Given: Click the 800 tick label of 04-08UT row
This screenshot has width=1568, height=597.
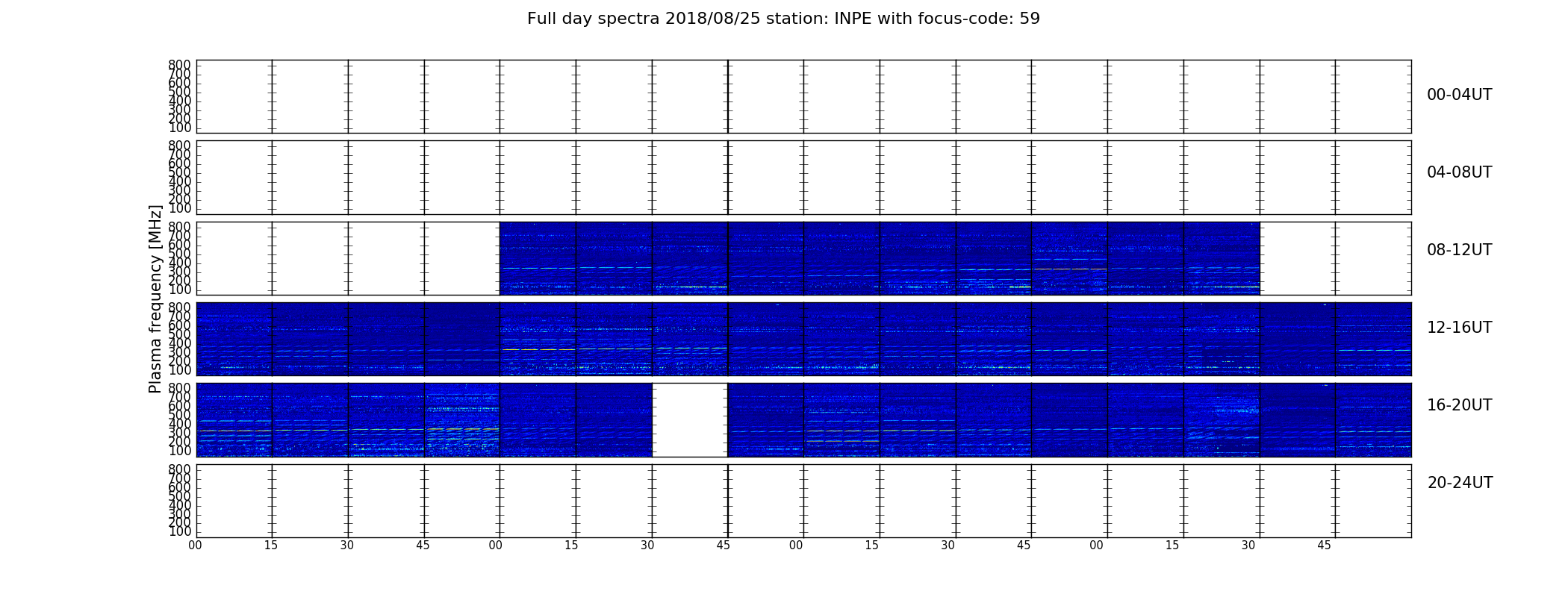Looking at the screenshot, I should [179, 146].
